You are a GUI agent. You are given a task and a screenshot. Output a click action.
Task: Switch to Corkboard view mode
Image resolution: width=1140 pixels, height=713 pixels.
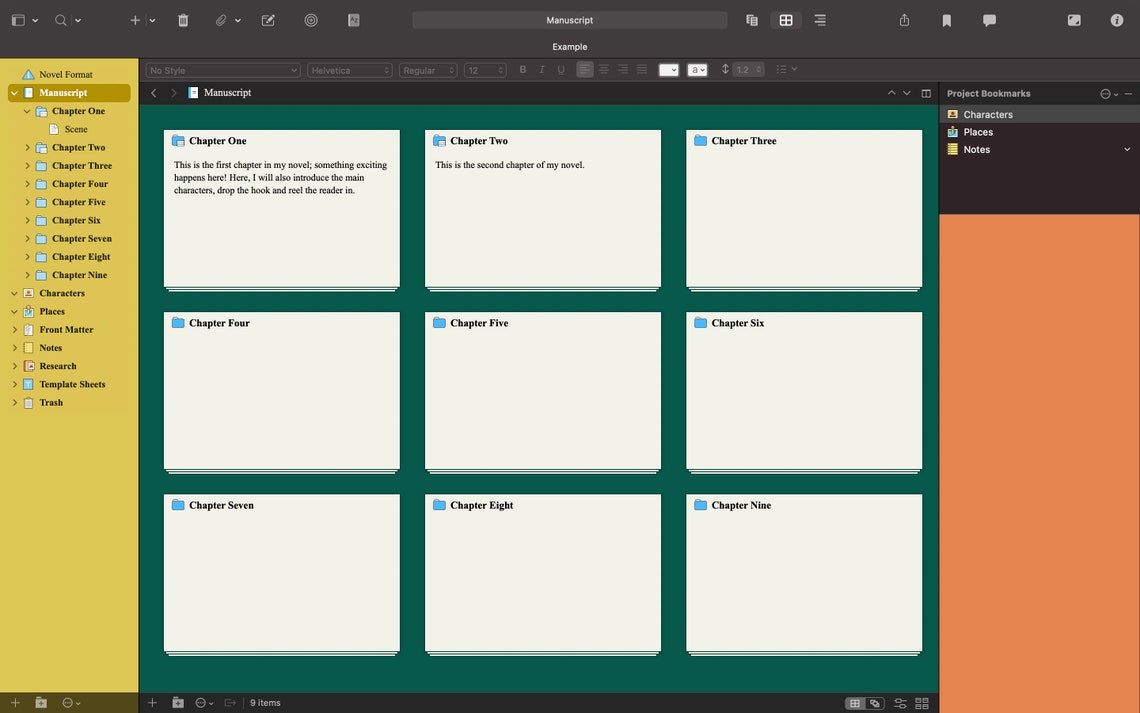786,20
